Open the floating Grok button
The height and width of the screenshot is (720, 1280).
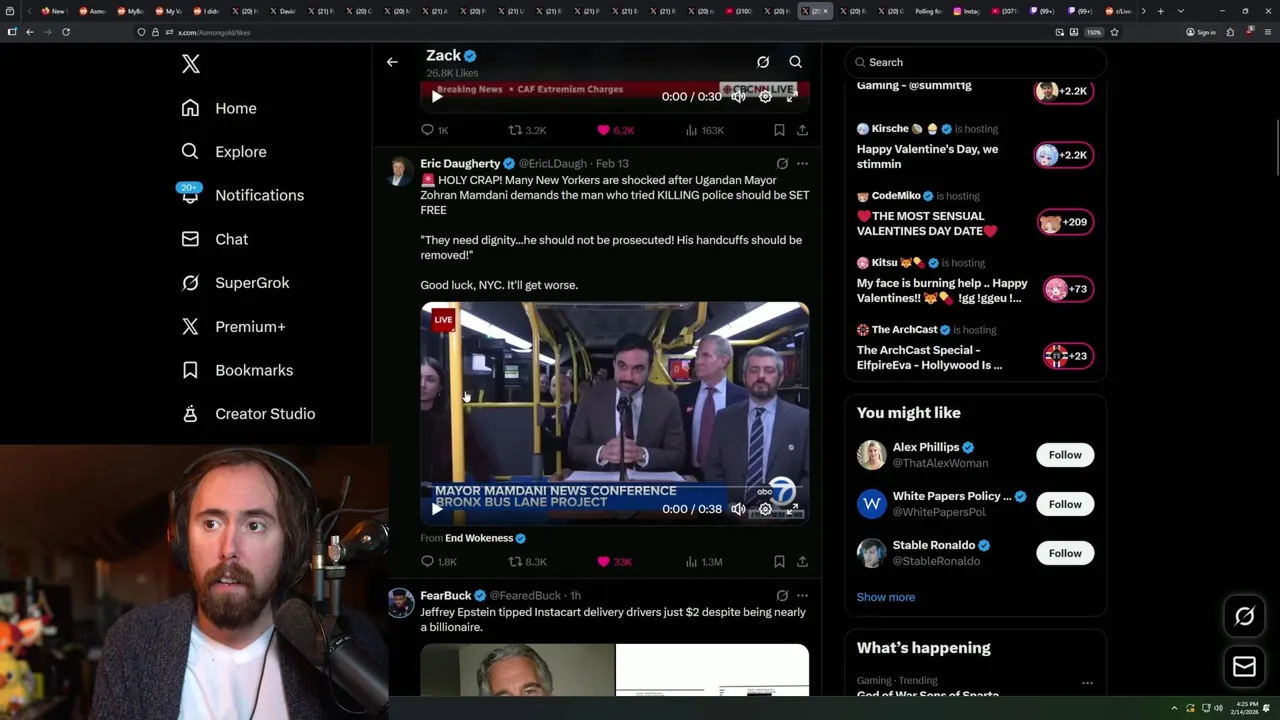[x=1245, y=617]
